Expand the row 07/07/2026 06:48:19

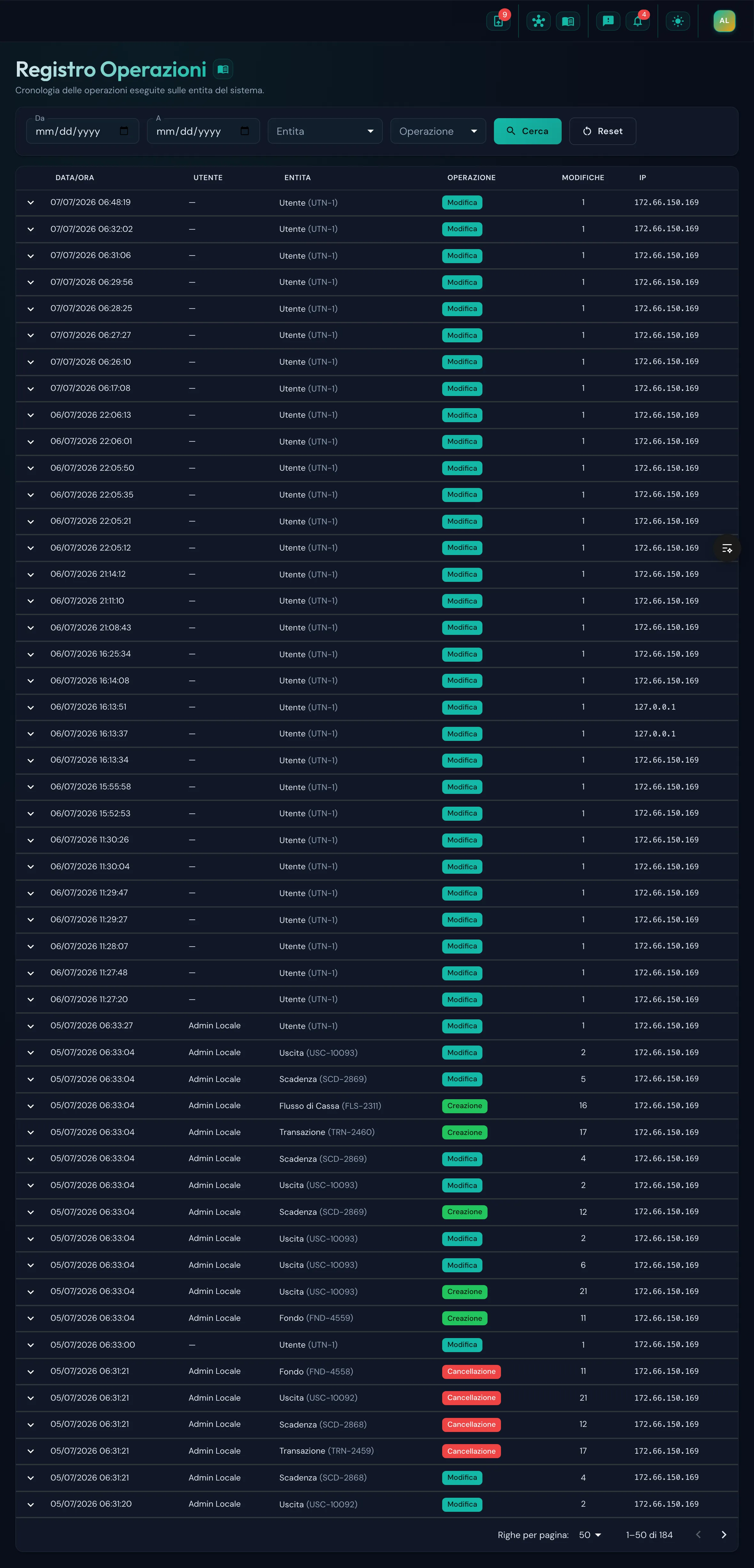click(x=30, y=203)
